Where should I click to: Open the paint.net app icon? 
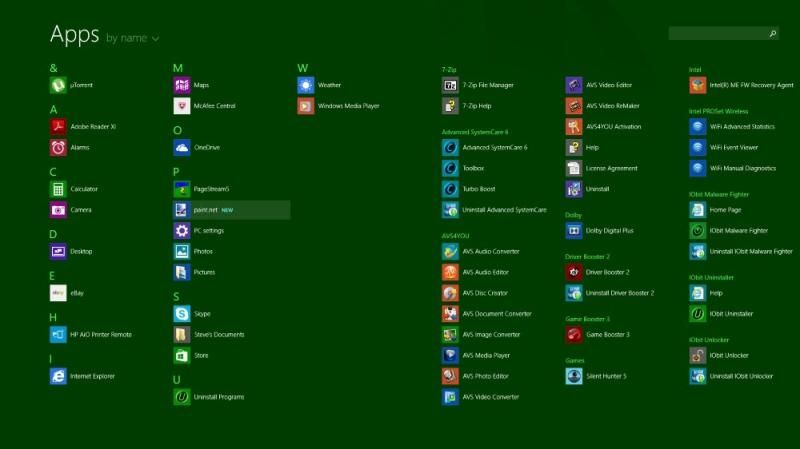coord(182,210)
